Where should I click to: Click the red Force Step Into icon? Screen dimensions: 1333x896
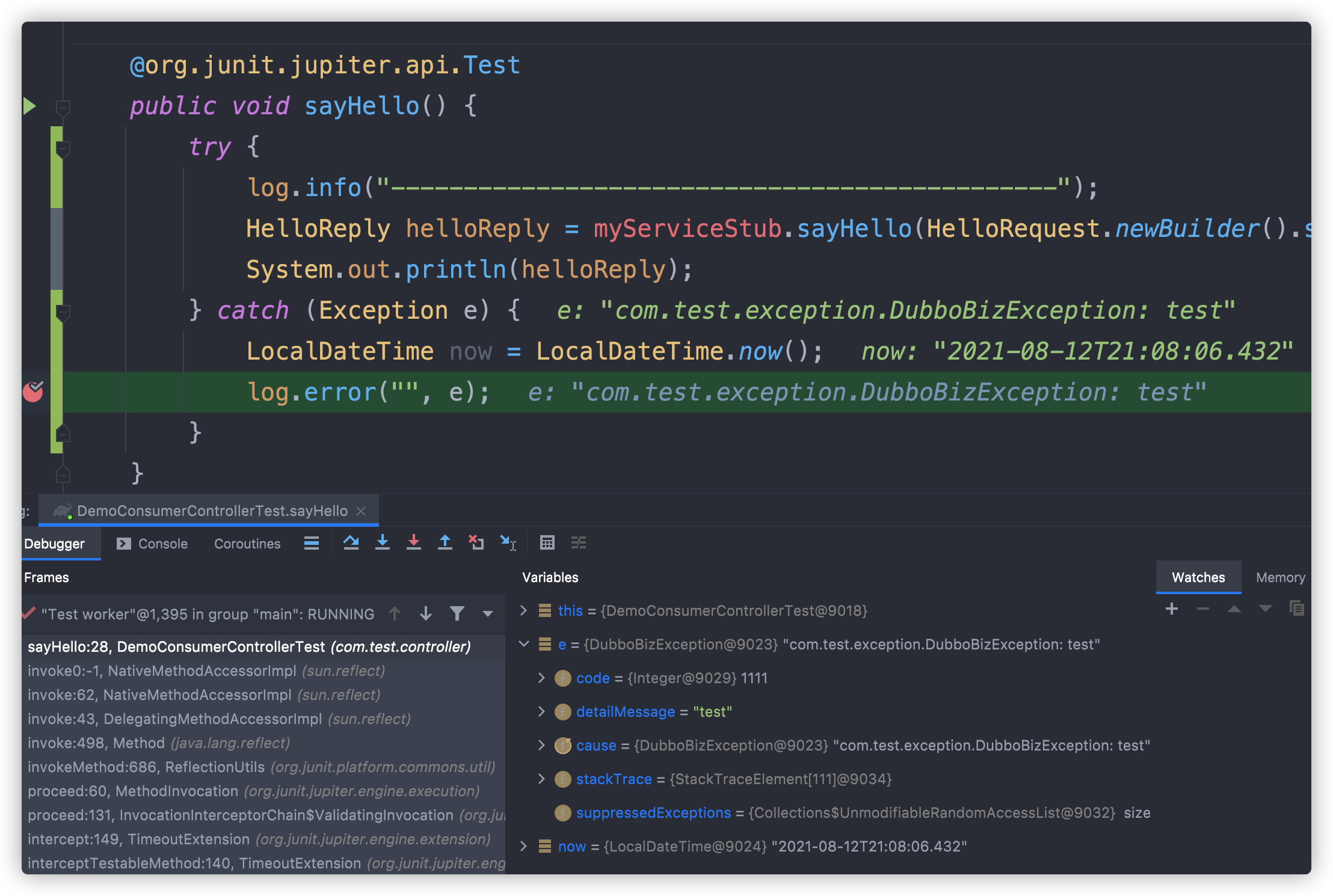[414, 543]
